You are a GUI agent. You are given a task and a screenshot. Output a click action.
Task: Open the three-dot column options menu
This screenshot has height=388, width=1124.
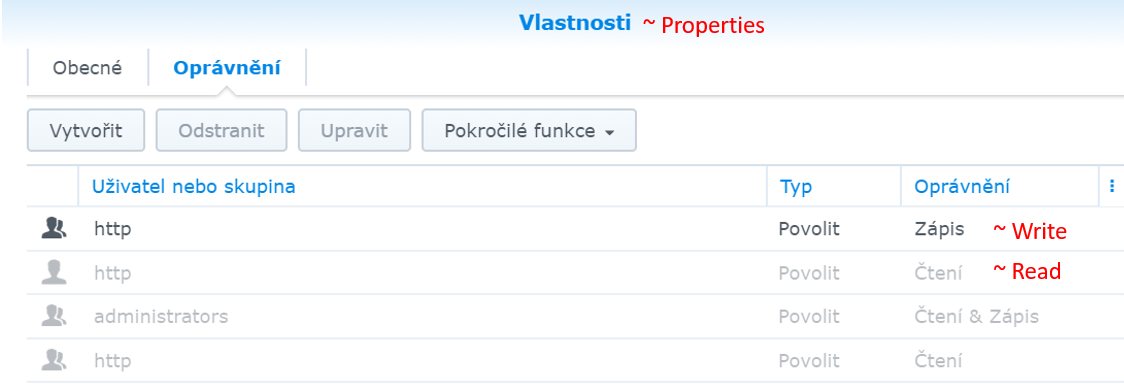(1112, 186)
